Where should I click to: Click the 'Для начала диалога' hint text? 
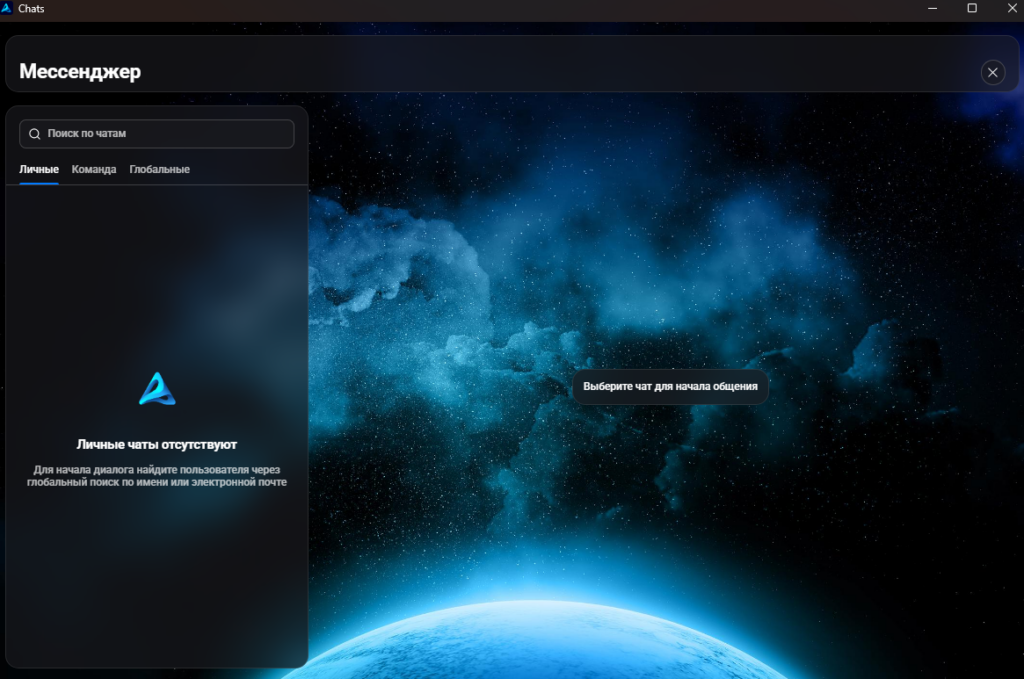tap(157, 476)
